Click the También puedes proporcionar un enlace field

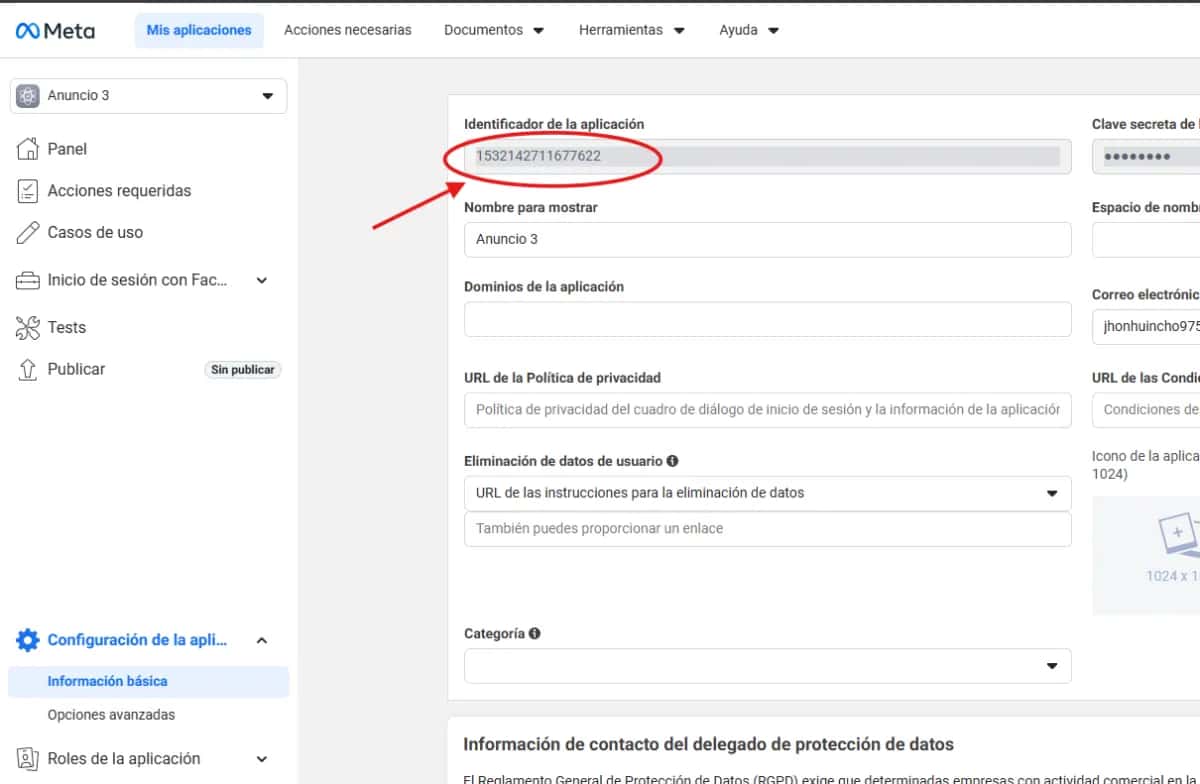tap(768, 529)
